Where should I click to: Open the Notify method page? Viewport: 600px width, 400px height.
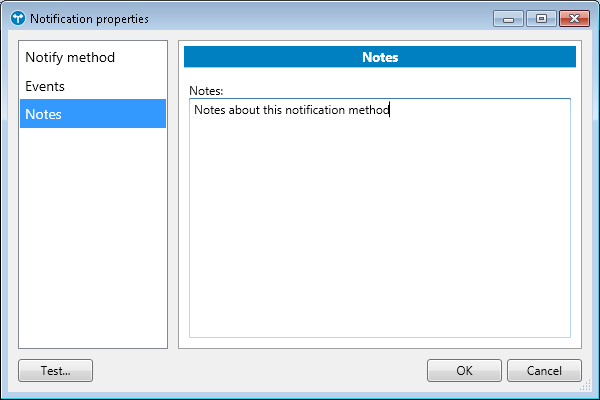point(70,58)
